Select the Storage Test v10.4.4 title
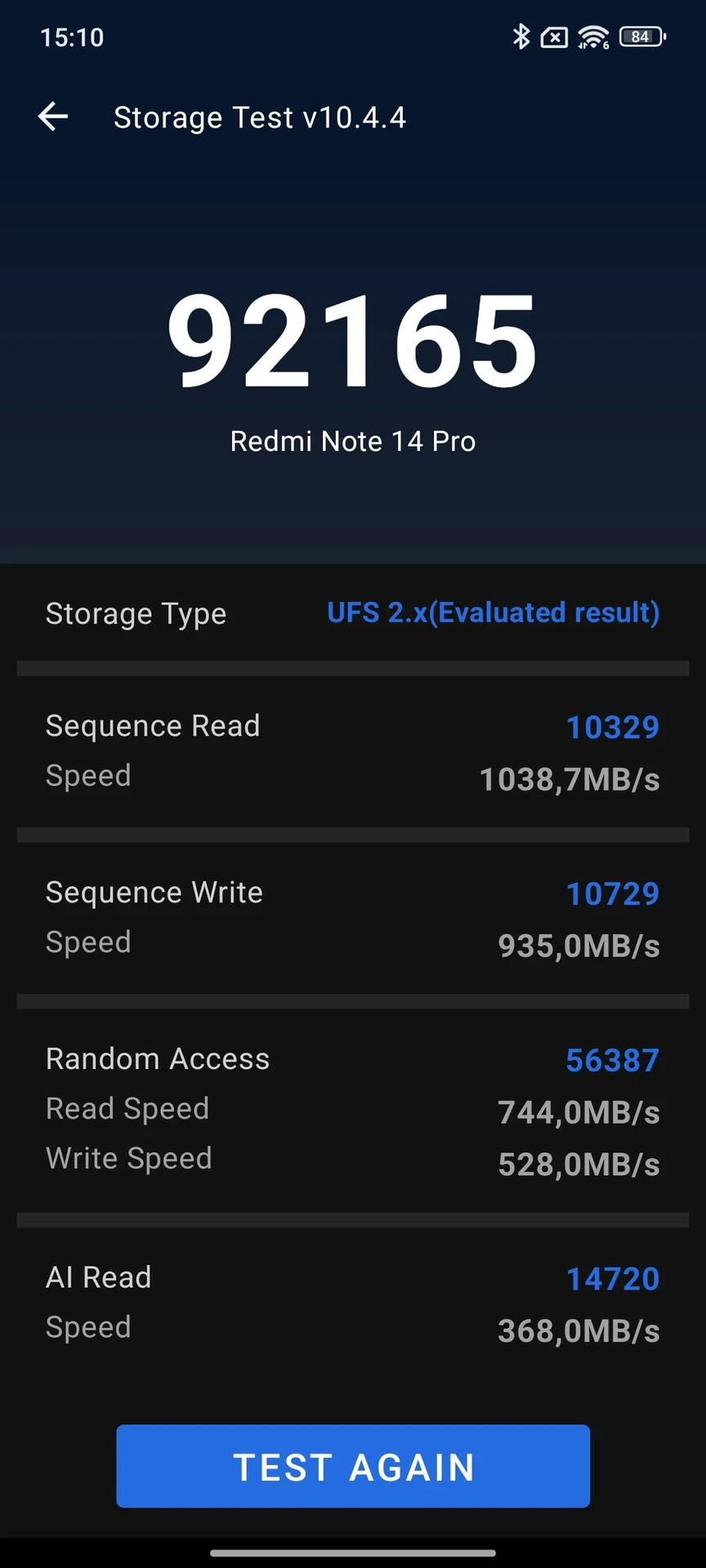The image size is (706, 1568). 260,118
